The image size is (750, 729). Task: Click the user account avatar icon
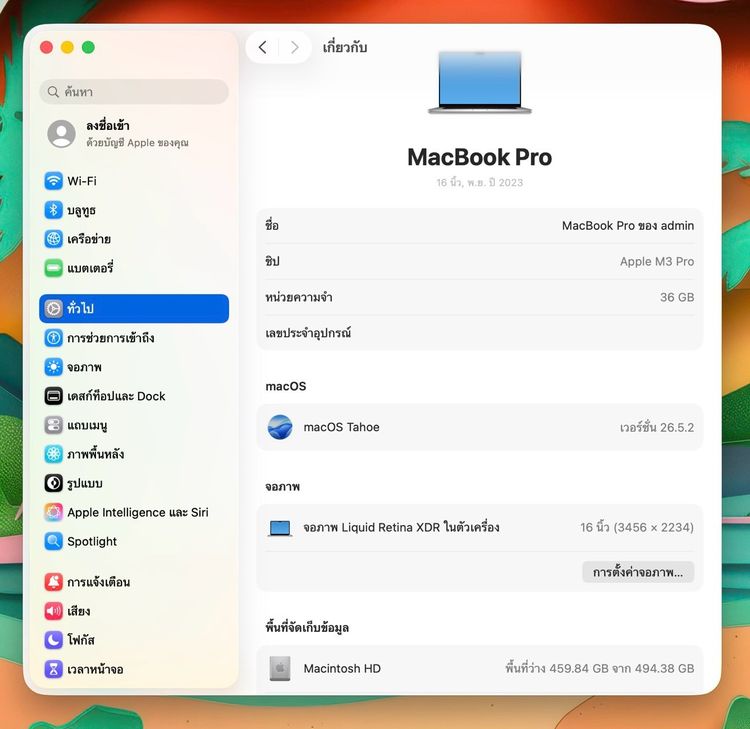pyautogui.click(x=61, y=133)
